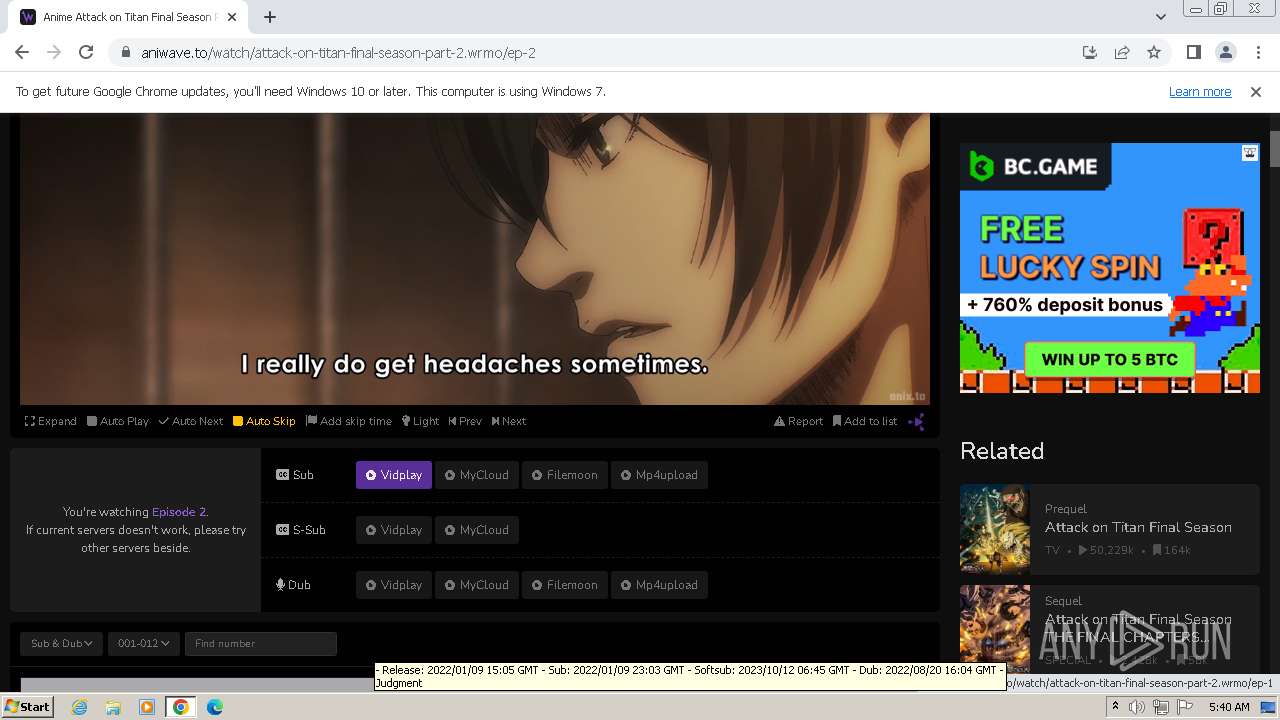Report this video
Image resolution: width=1280 pixels, height=720 pixels.
point(798,421)
